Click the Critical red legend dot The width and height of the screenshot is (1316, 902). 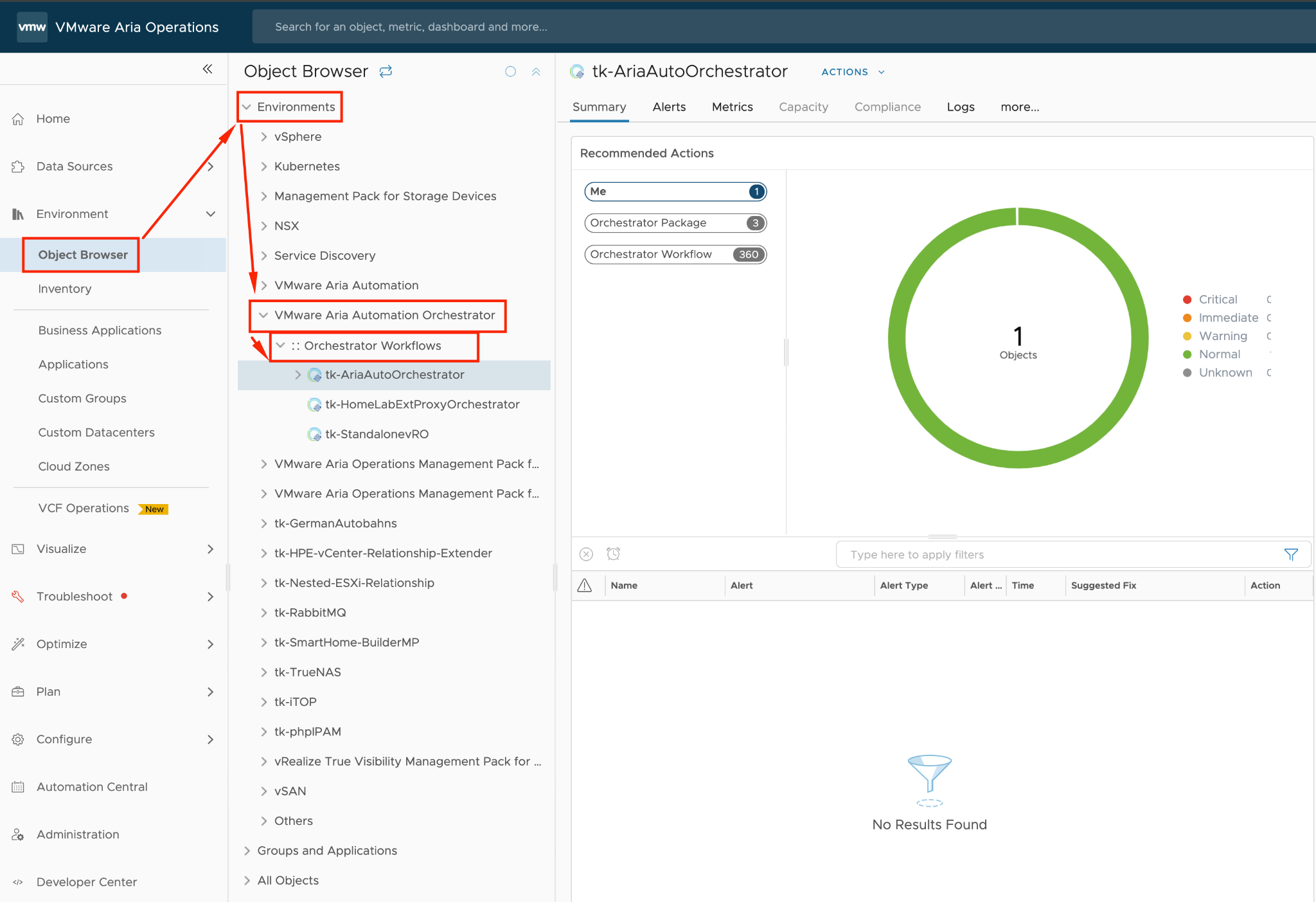pos(1187,300)
